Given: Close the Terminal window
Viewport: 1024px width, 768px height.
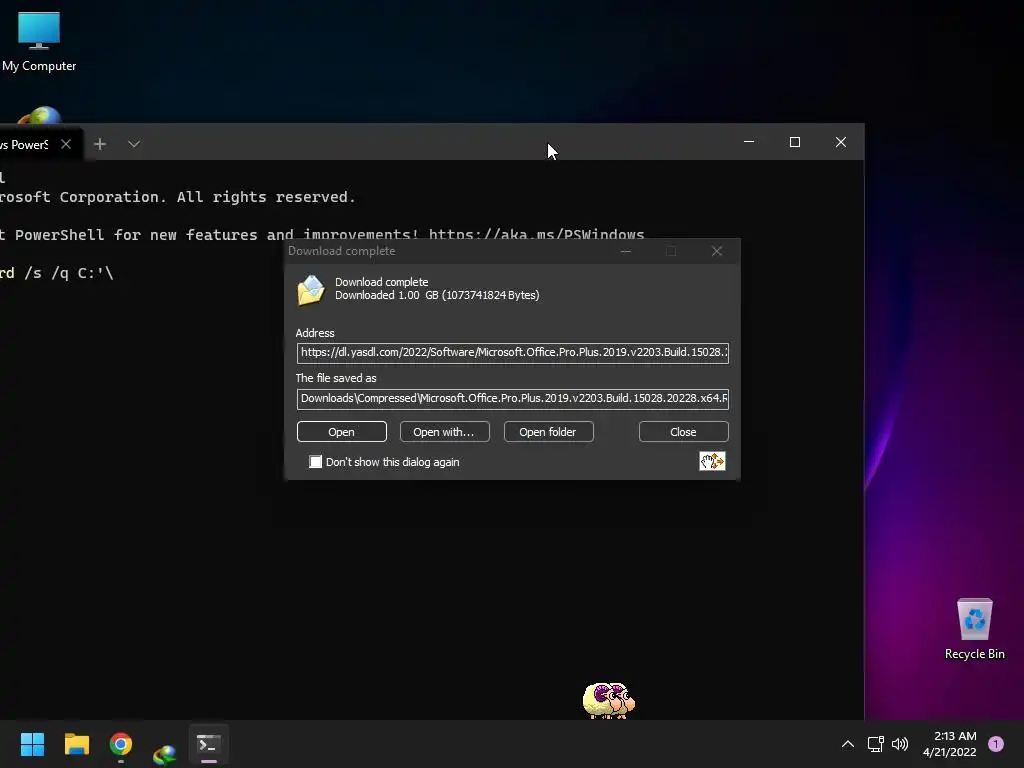Looking at the screenshot, I should (x=840, y=142).
